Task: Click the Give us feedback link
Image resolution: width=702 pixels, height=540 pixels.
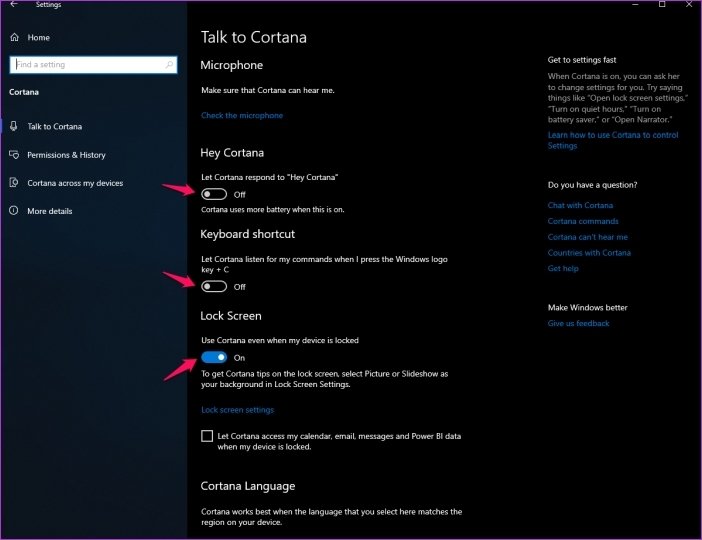Action: [x=578, y=323]
